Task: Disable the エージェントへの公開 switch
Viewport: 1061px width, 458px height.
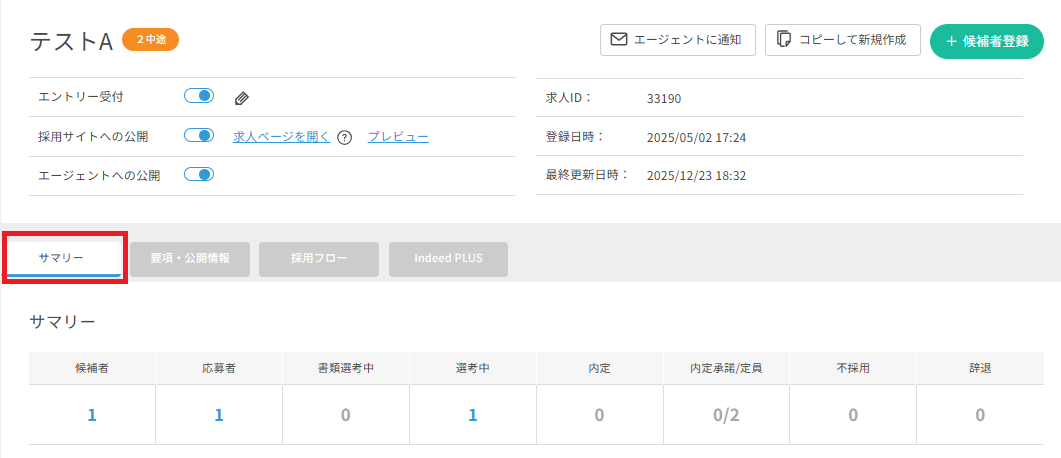Action: [x=199, y=175]
